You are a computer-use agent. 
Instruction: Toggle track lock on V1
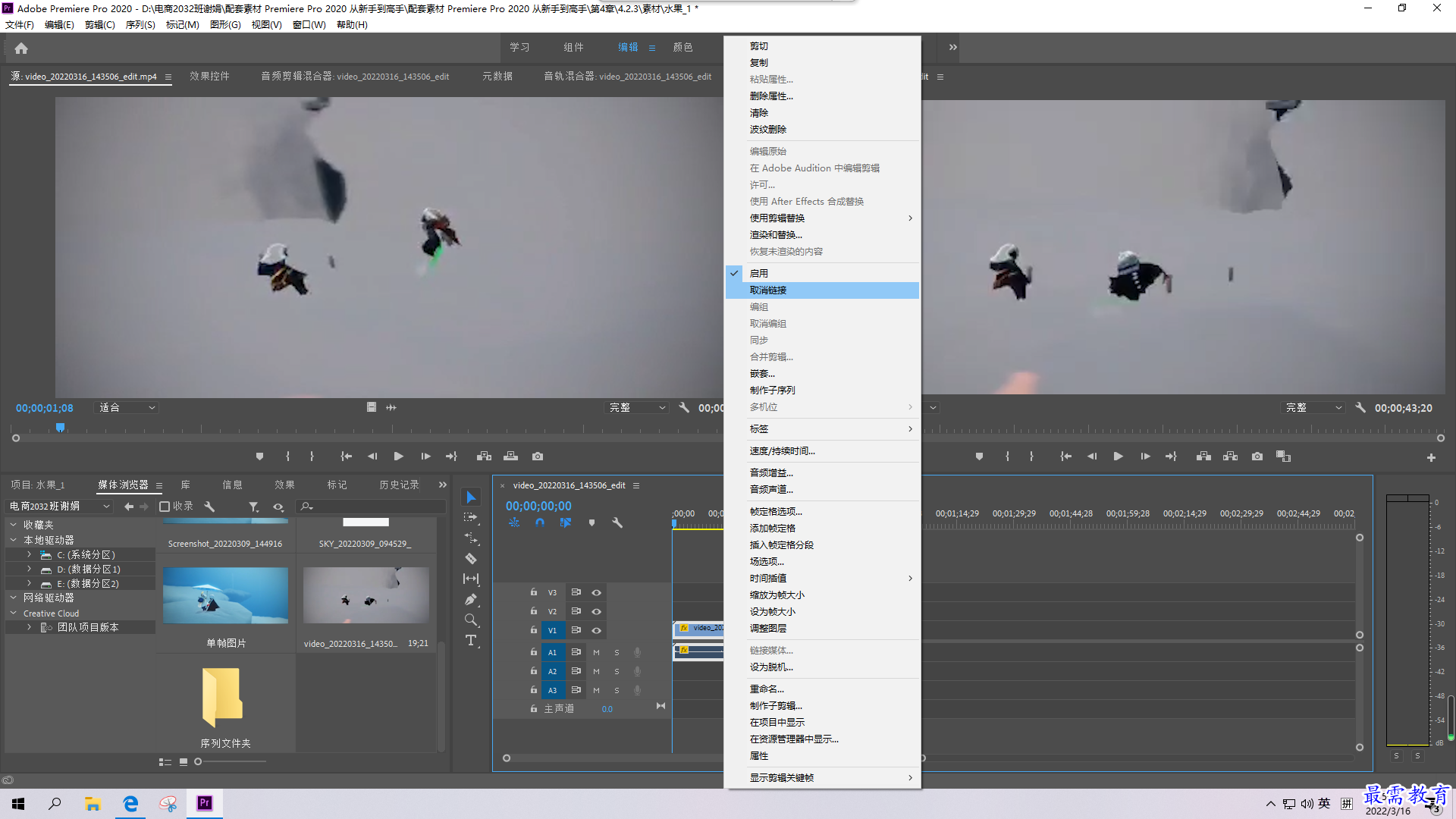[534, 630]
